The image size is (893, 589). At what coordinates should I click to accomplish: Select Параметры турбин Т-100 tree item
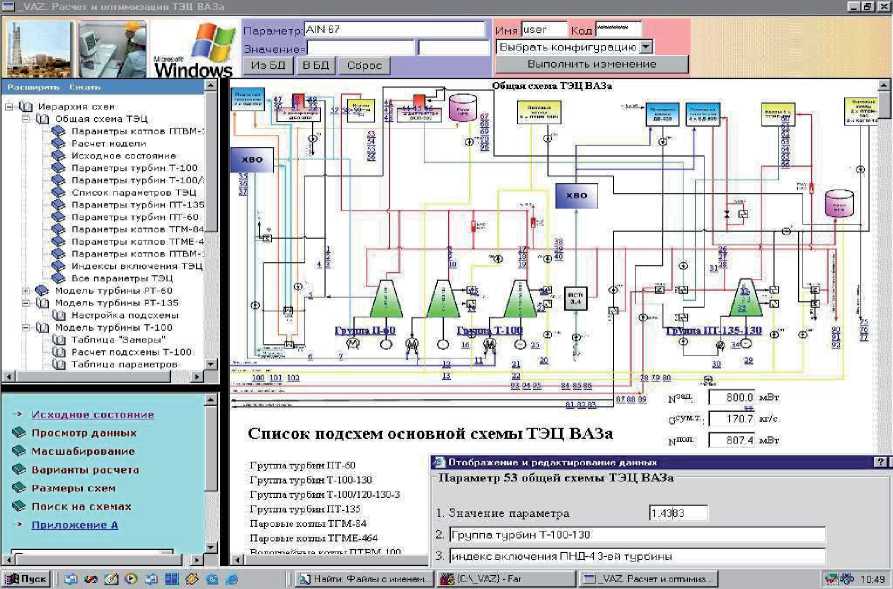point(134,168)
